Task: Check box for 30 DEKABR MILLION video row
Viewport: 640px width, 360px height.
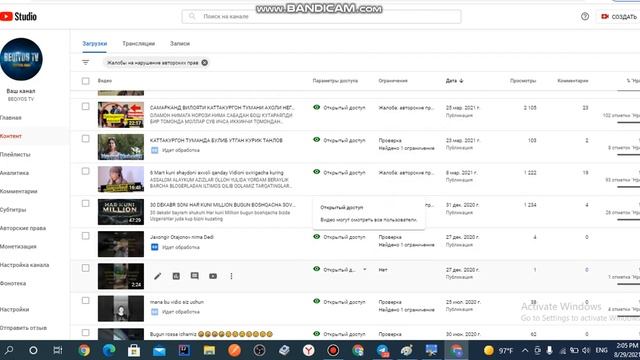Action: click(85, 203)
